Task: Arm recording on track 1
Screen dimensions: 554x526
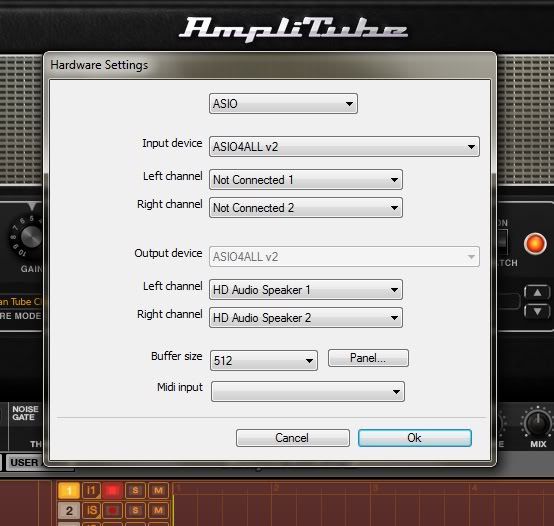Action: coord(112,490)
